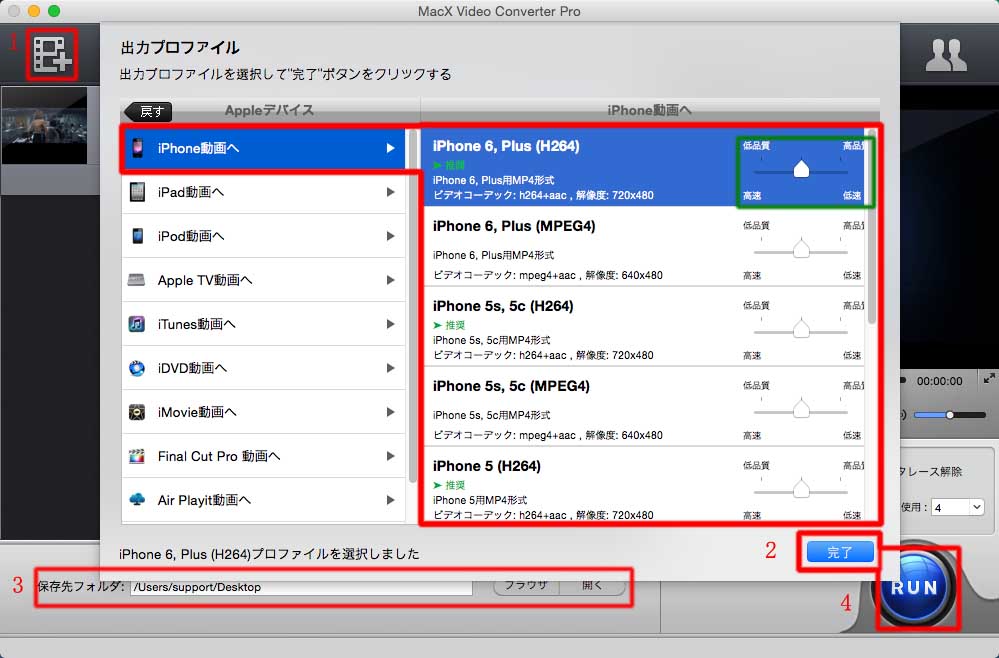This screenshot has width=999, height=658.
Task: Click the 完了 done button
Action: (x=840, y=552)
